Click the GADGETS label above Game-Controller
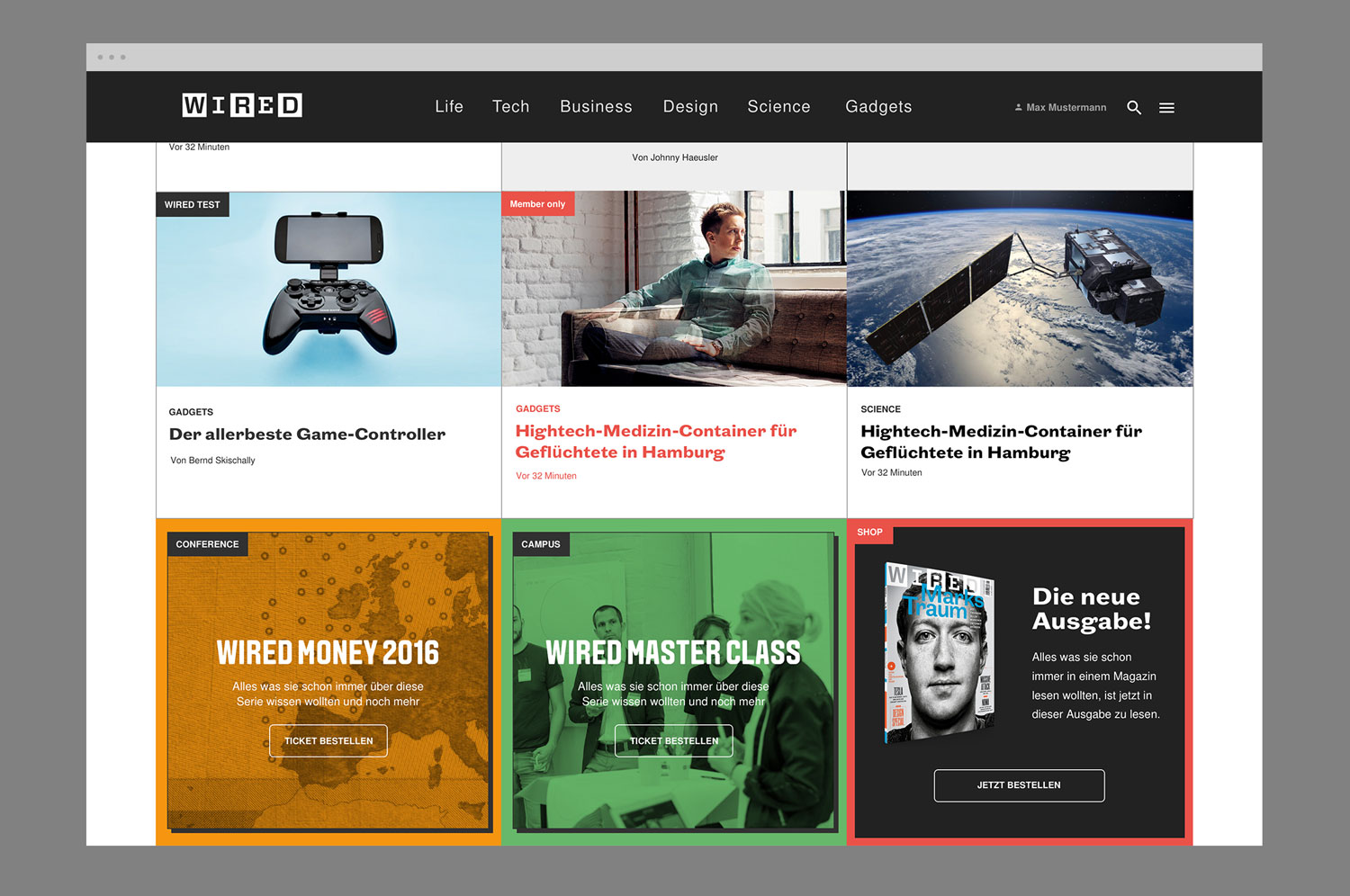This screenshot has height=896, width=1350. 191,412
